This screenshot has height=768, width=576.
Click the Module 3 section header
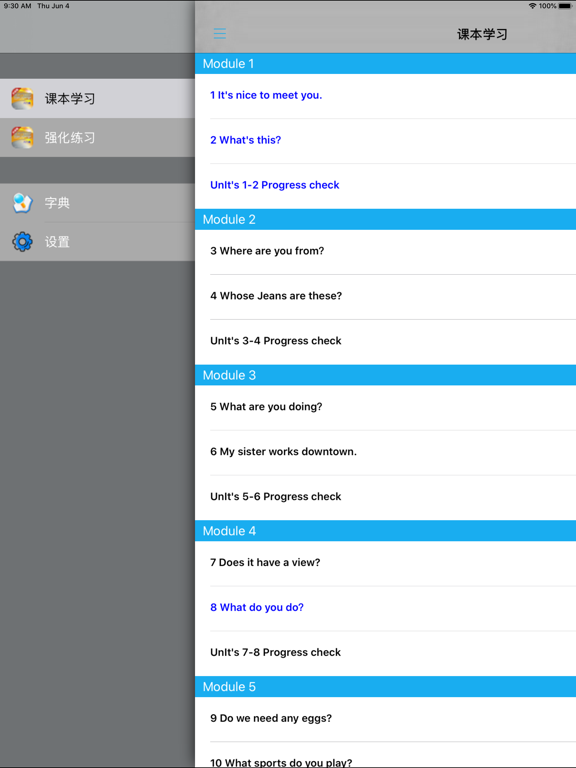pos(385,375)
